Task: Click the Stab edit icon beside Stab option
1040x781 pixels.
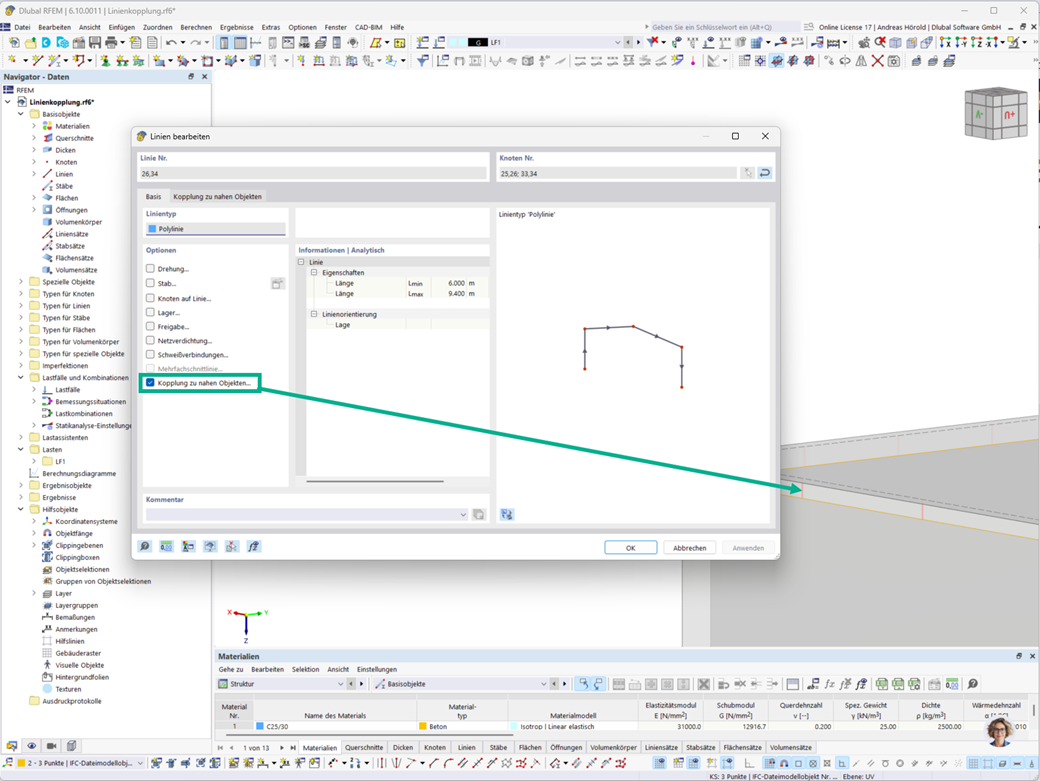Action: coord(277,284)
